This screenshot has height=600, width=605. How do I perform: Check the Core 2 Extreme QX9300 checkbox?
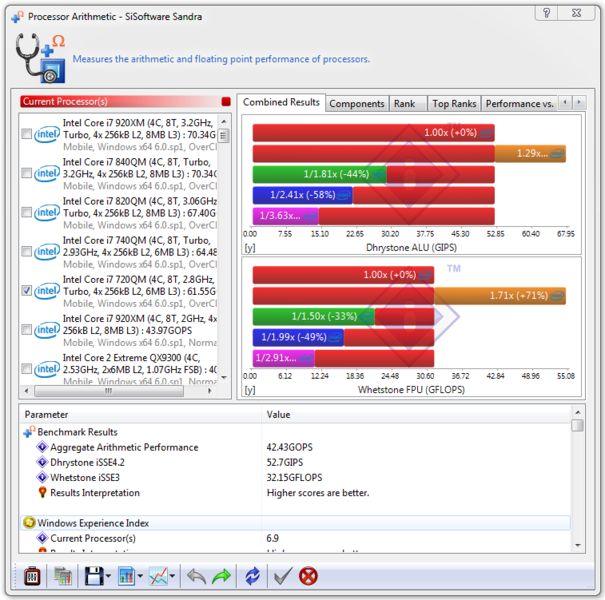pos(26,368)
